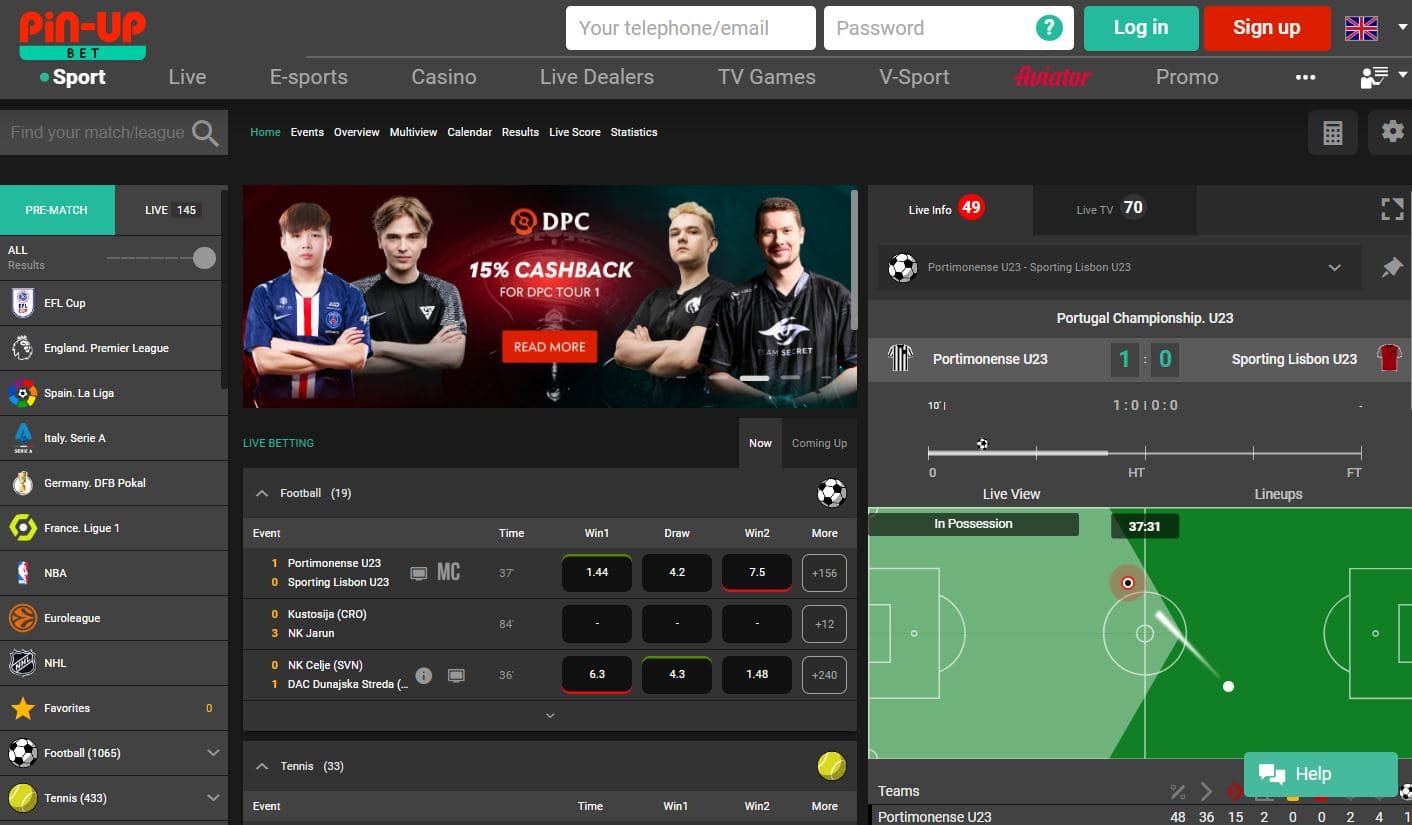Switch to the Live Info tab
Viewport: 1412px width, 825px height.
coord(950,209)
